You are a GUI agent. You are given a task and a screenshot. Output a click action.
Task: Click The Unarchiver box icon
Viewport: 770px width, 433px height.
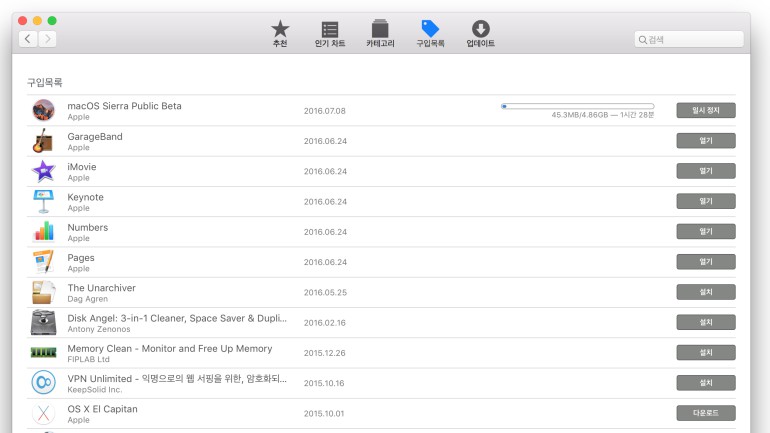coord(43,292)
